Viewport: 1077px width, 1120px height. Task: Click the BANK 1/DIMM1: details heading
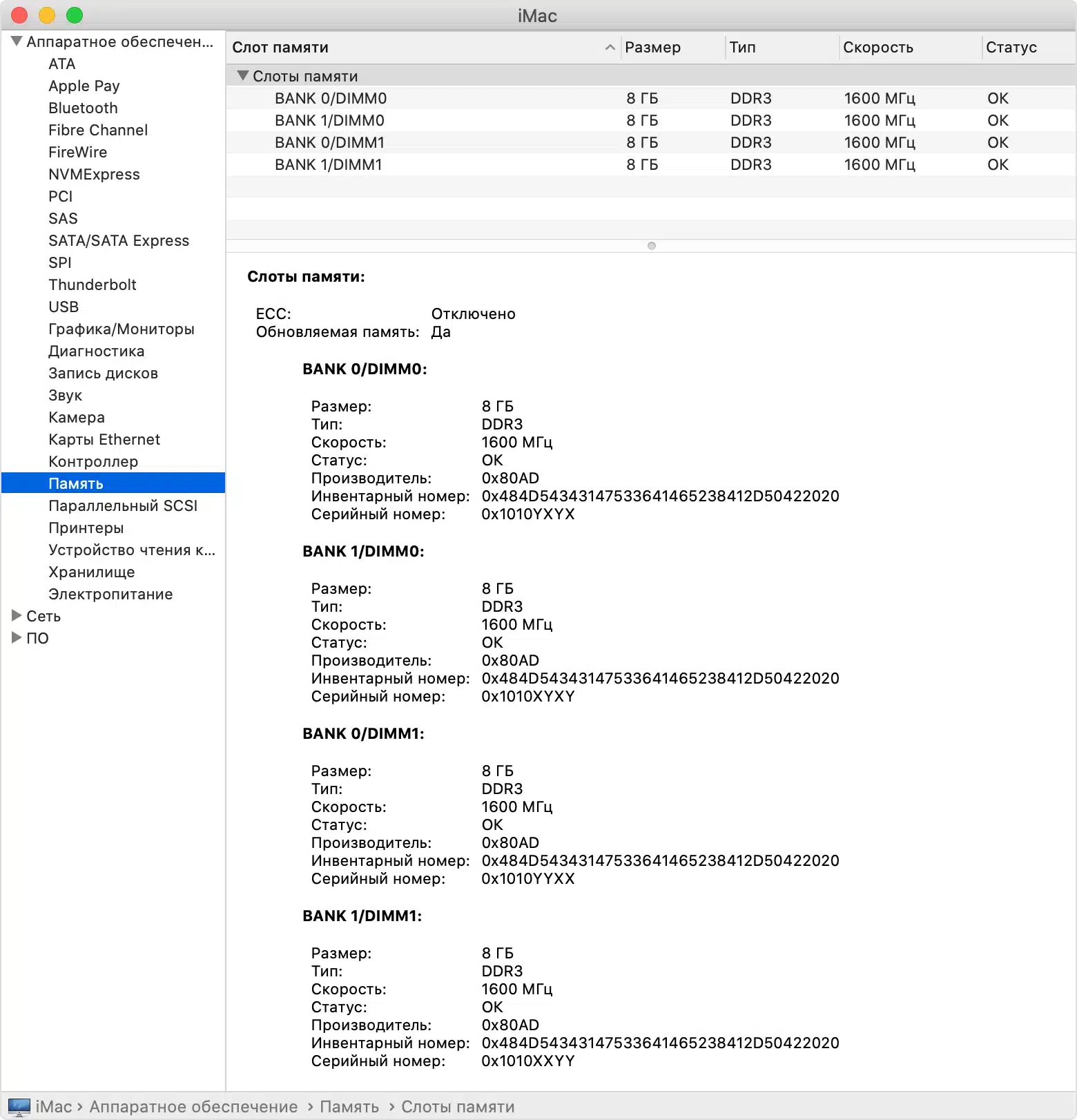point(362,916)
